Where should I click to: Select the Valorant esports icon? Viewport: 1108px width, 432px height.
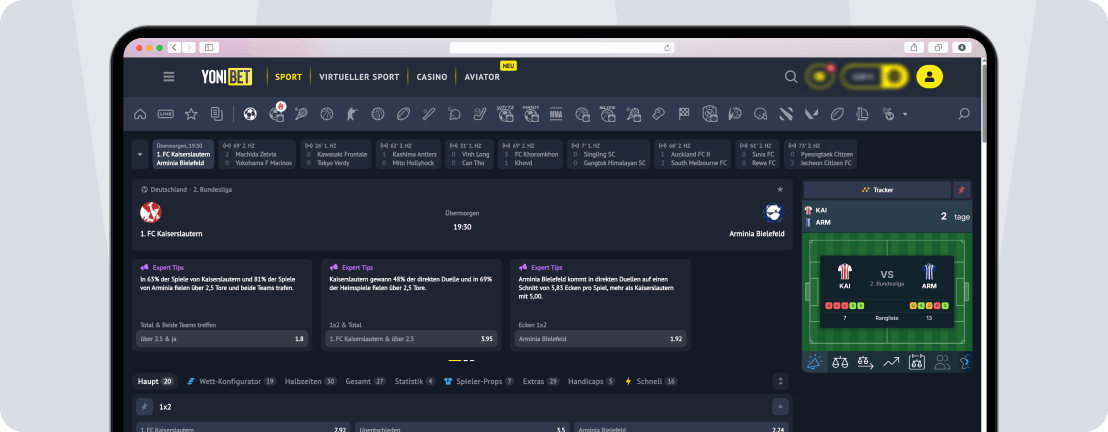click(812, 114)
